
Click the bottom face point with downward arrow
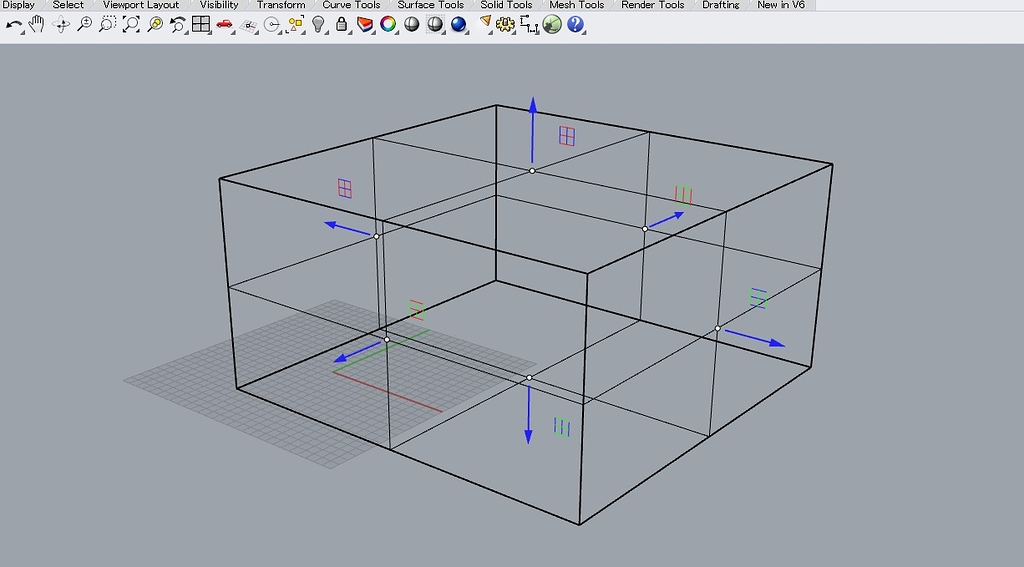coord(529,378)
